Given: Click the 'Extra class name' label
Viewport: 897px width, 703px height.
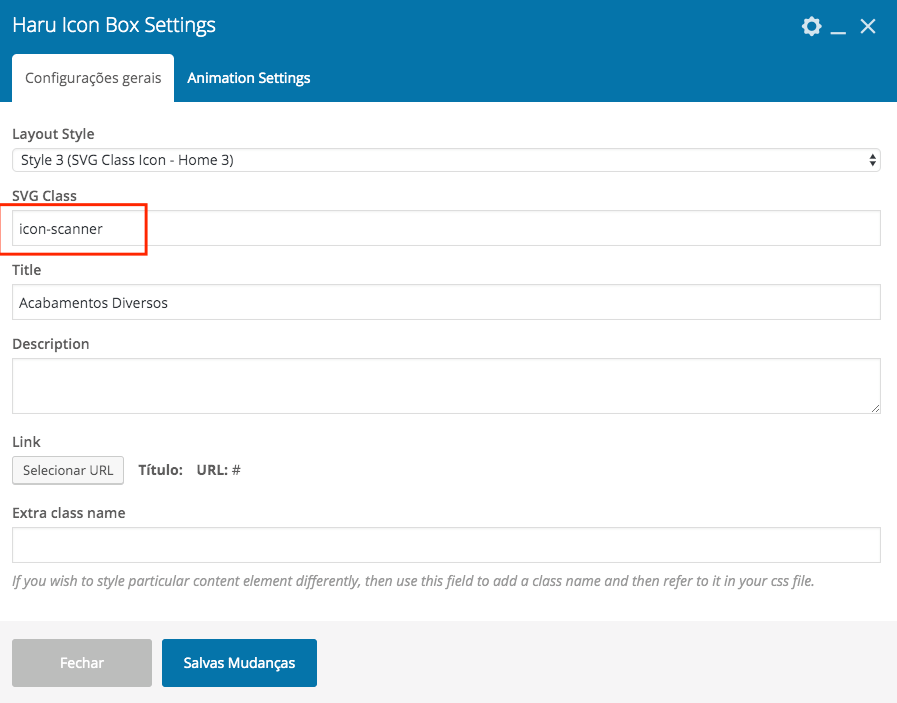Looking at the screenshot, I should point(69,513).
